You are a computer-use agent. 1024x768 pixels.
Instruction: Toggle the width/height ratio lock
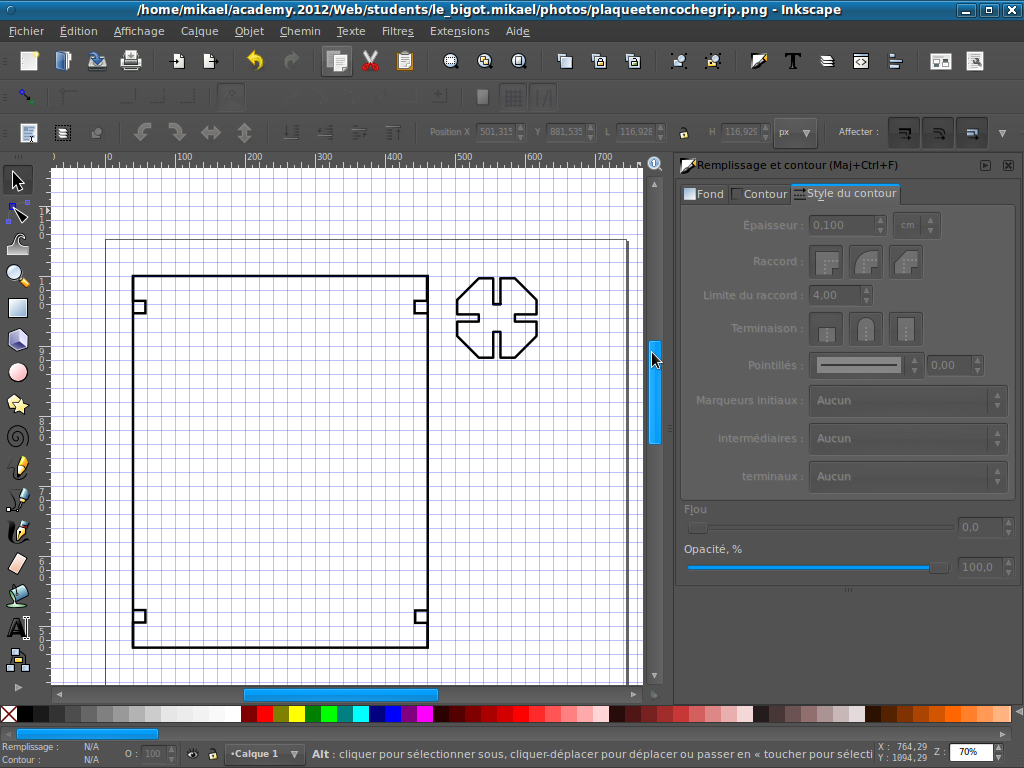[683, 132]
